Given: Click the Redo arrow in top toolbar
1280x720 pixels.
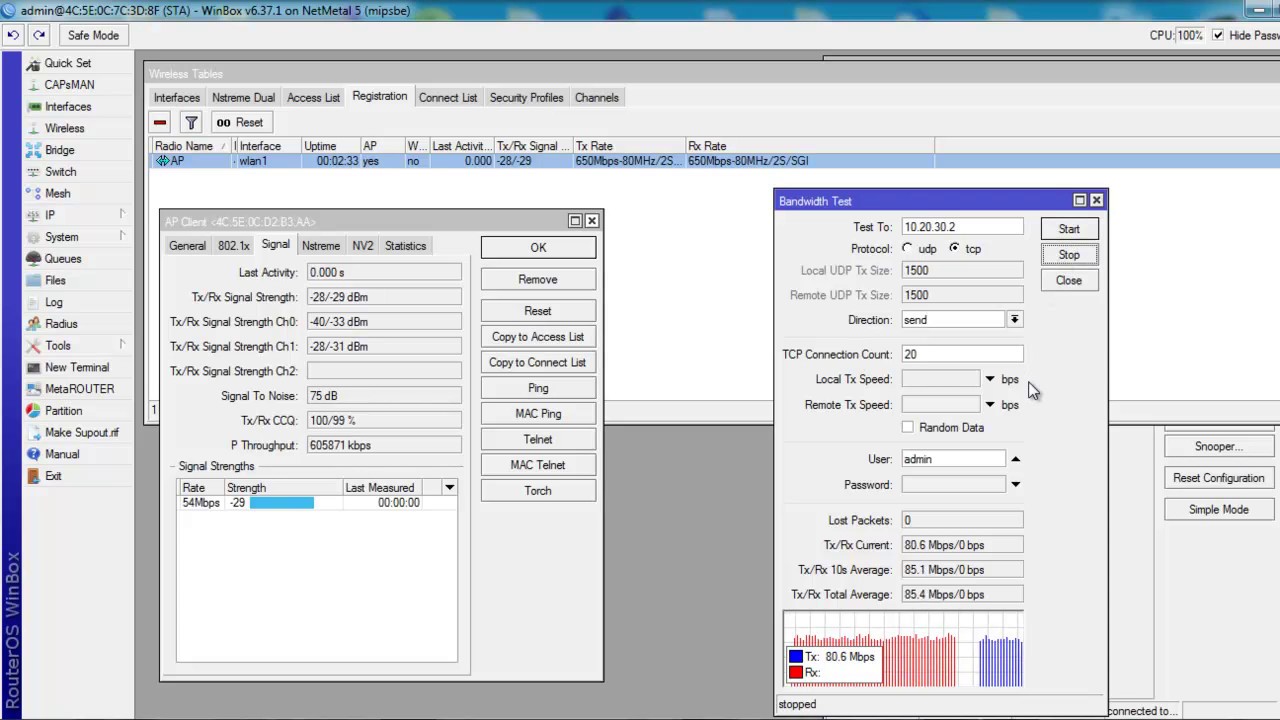Looking at the screenshot, I should 39,35.
